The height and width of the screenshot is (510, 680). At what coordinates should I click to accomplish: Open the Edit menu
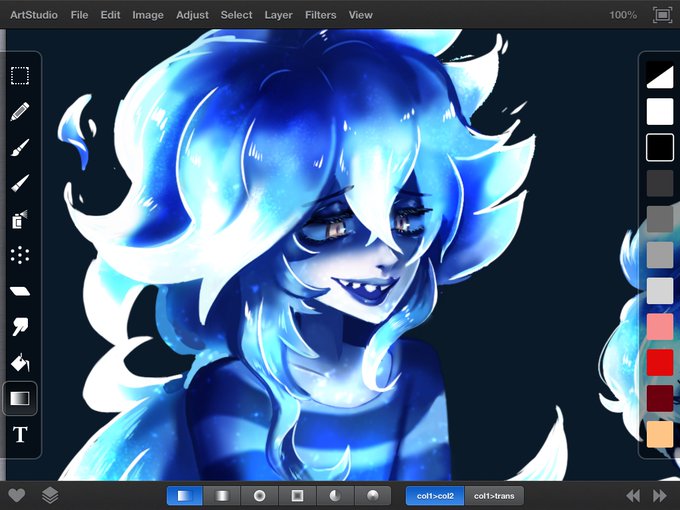(x=110, y=15)
